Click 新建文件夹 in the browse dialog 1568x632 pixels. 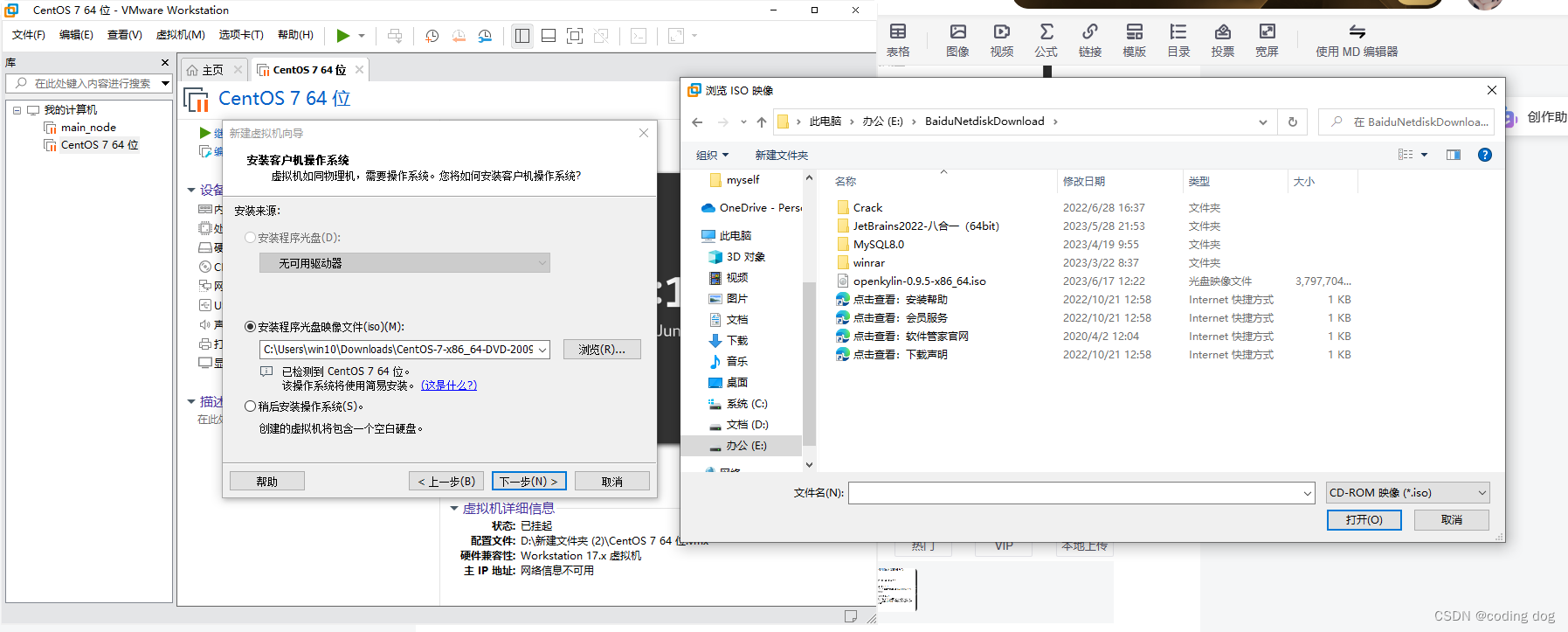pos(782,156)
